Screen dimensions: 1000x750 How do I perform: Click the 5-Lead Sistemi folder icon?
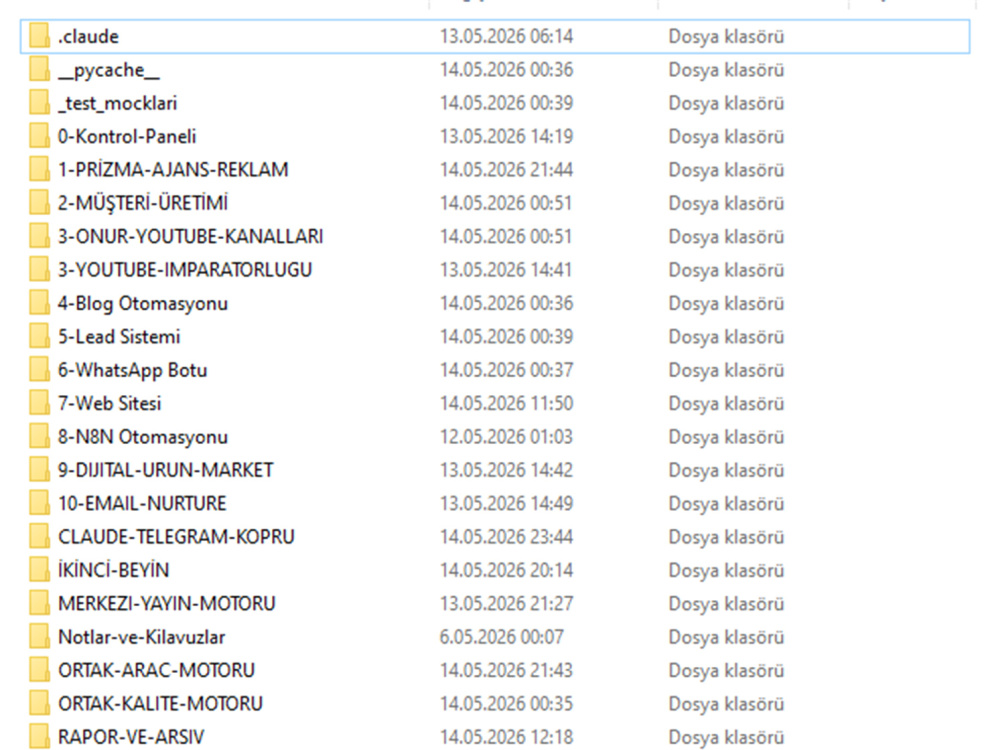click(x=39, y=336)
